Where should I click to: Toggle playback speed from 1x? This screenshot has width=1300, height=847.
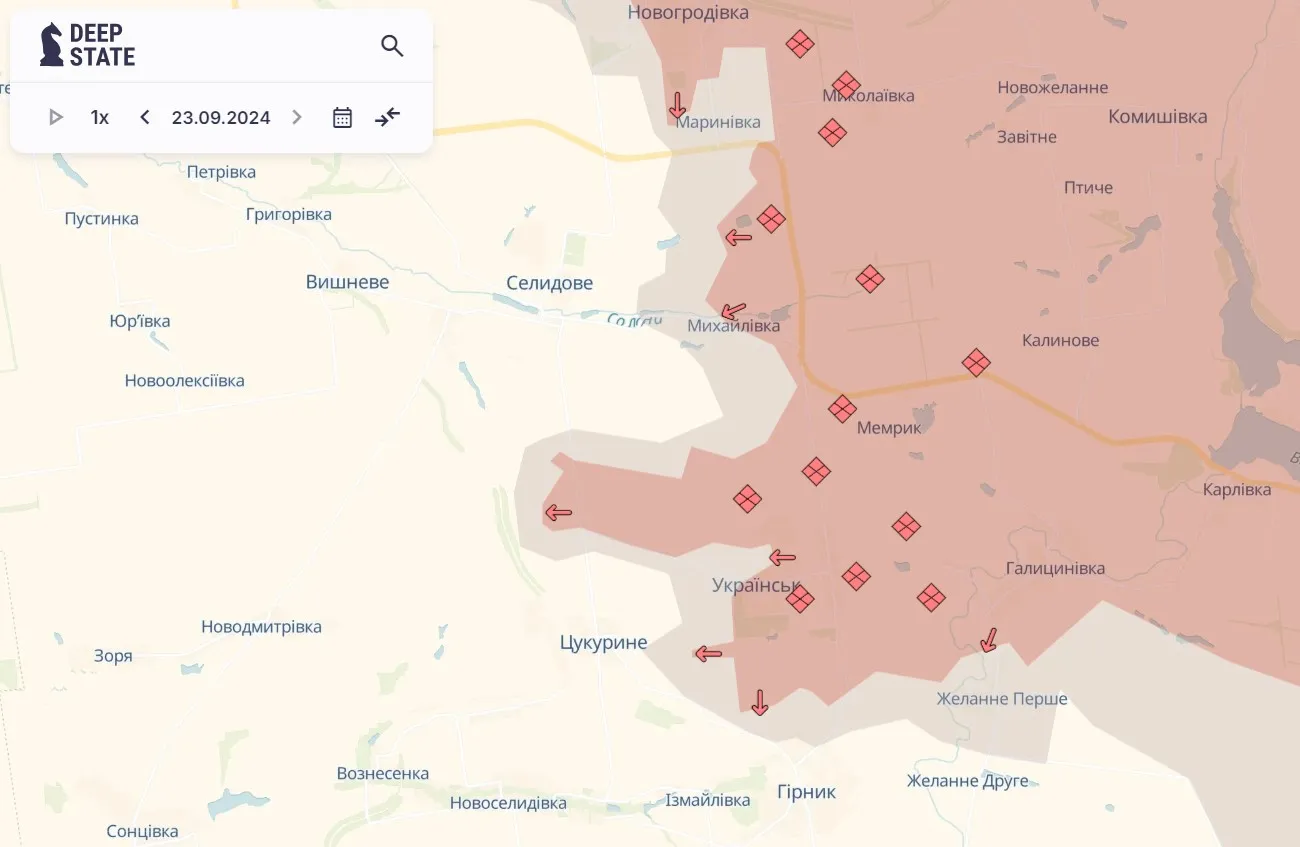[99, 117]
